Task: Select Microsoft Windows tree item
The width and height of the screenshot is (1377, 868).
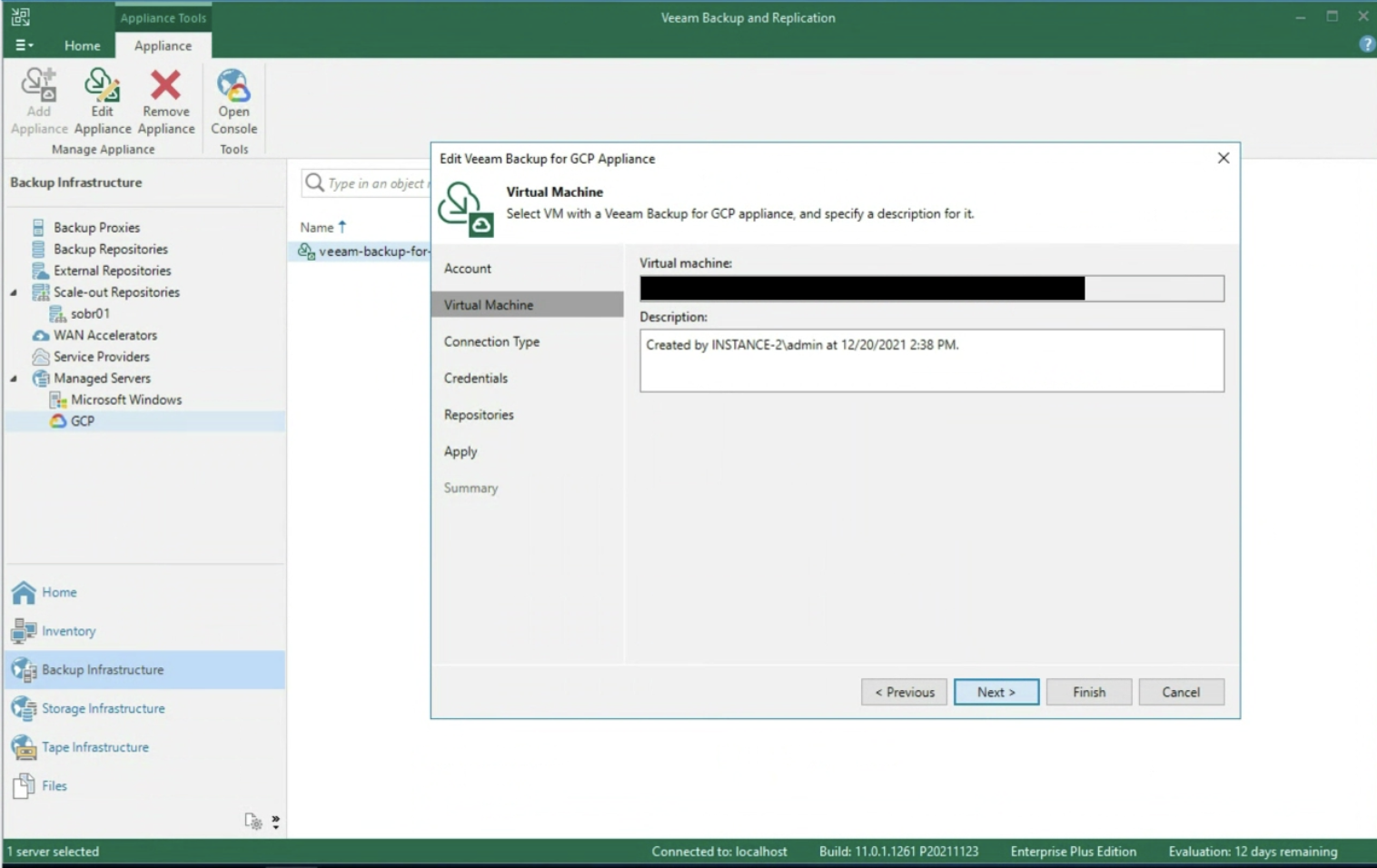Action: [126, 399]
